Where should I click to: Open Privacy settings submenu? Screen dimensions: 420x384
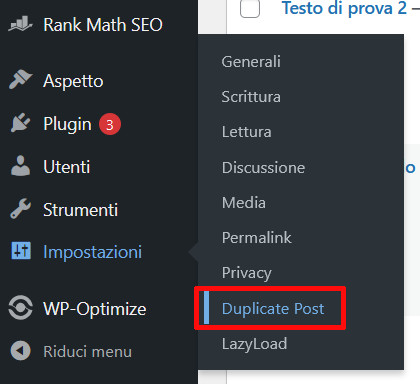point(247,273)
